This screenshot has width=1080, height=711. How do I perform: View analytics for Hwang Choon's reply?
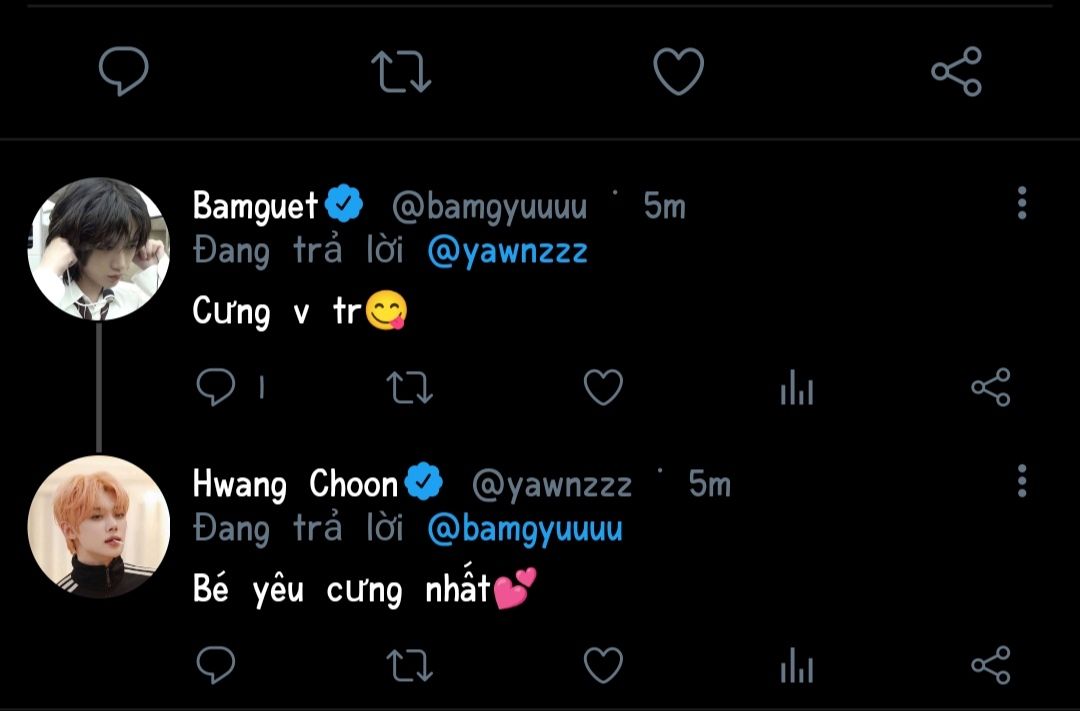(797, 666)
